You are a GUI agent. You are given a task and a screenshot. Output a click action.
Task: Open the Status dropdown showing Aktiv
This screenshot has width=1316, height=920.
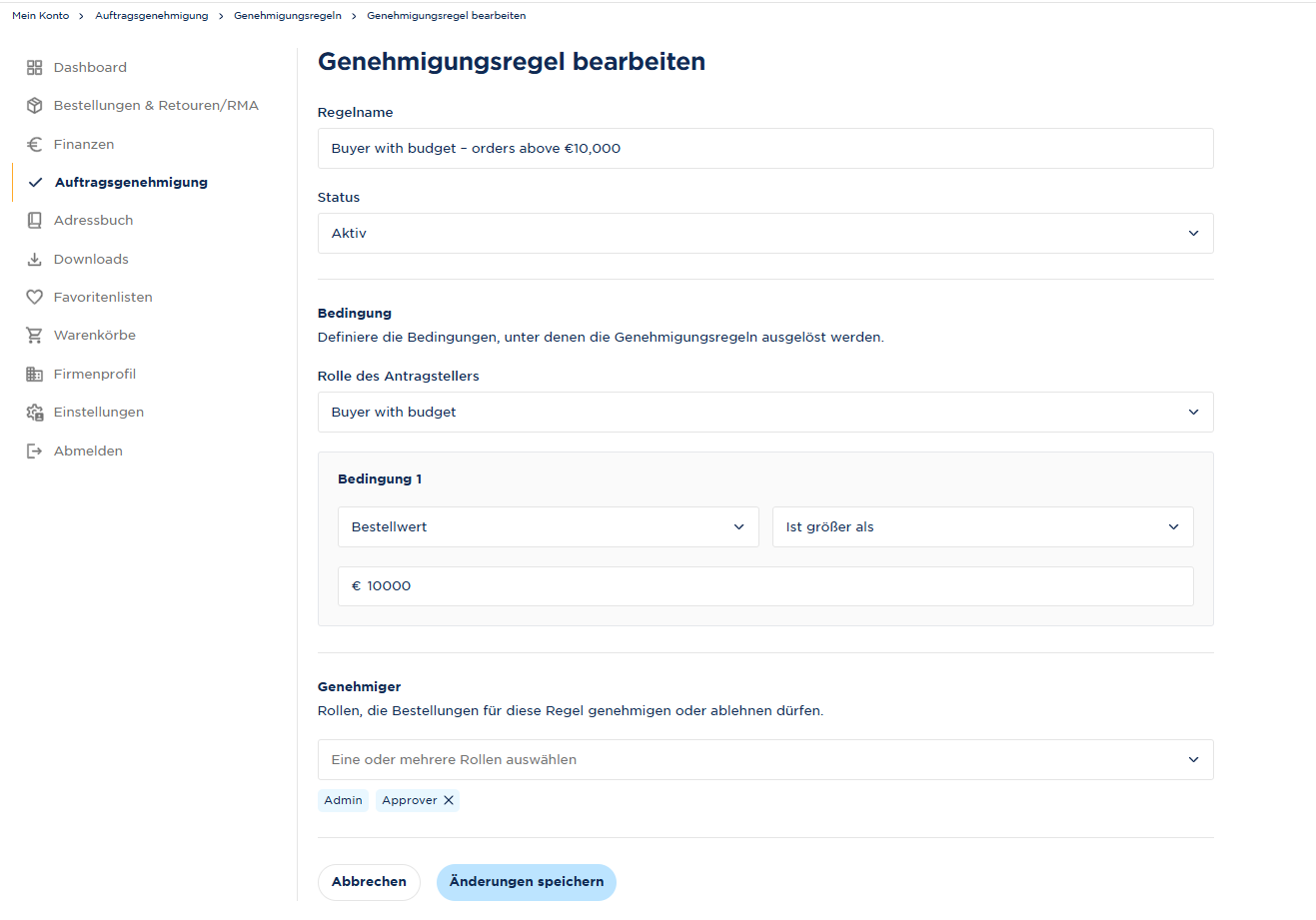(x=765, y=233)
